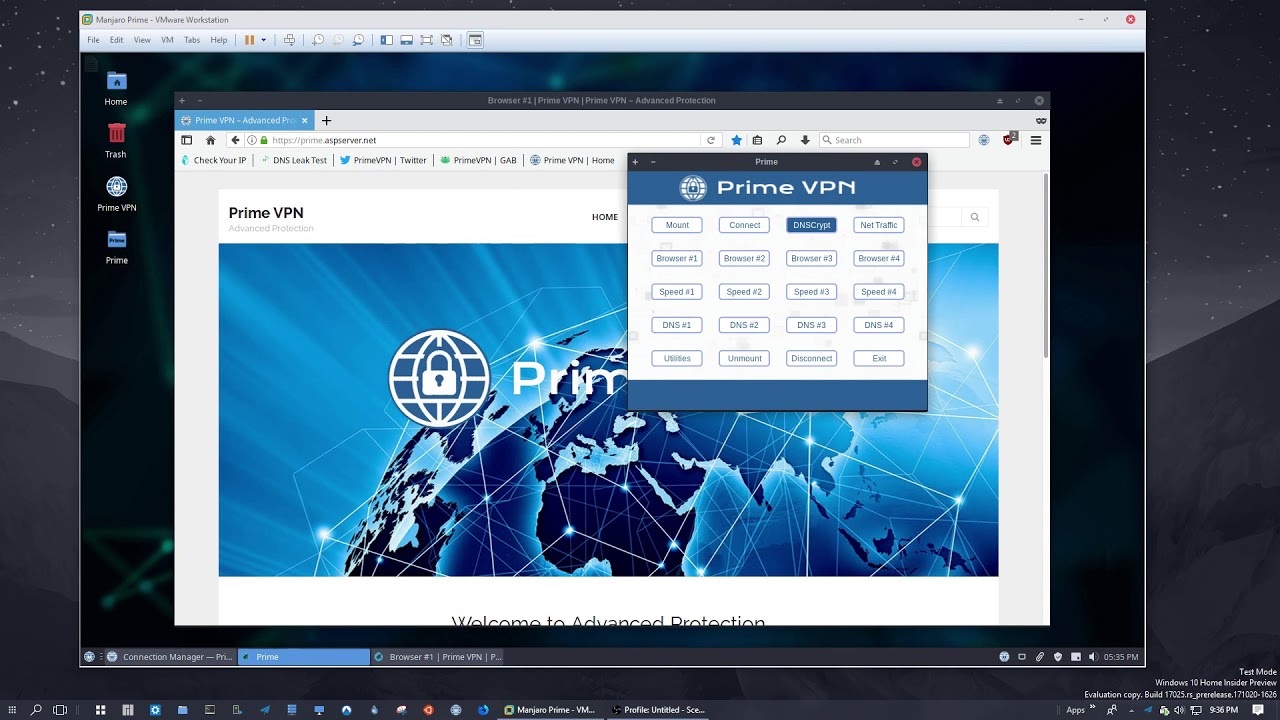Open browser downloads arrow icon
This screenshot has height=720, width=1280.
(804, 140)
